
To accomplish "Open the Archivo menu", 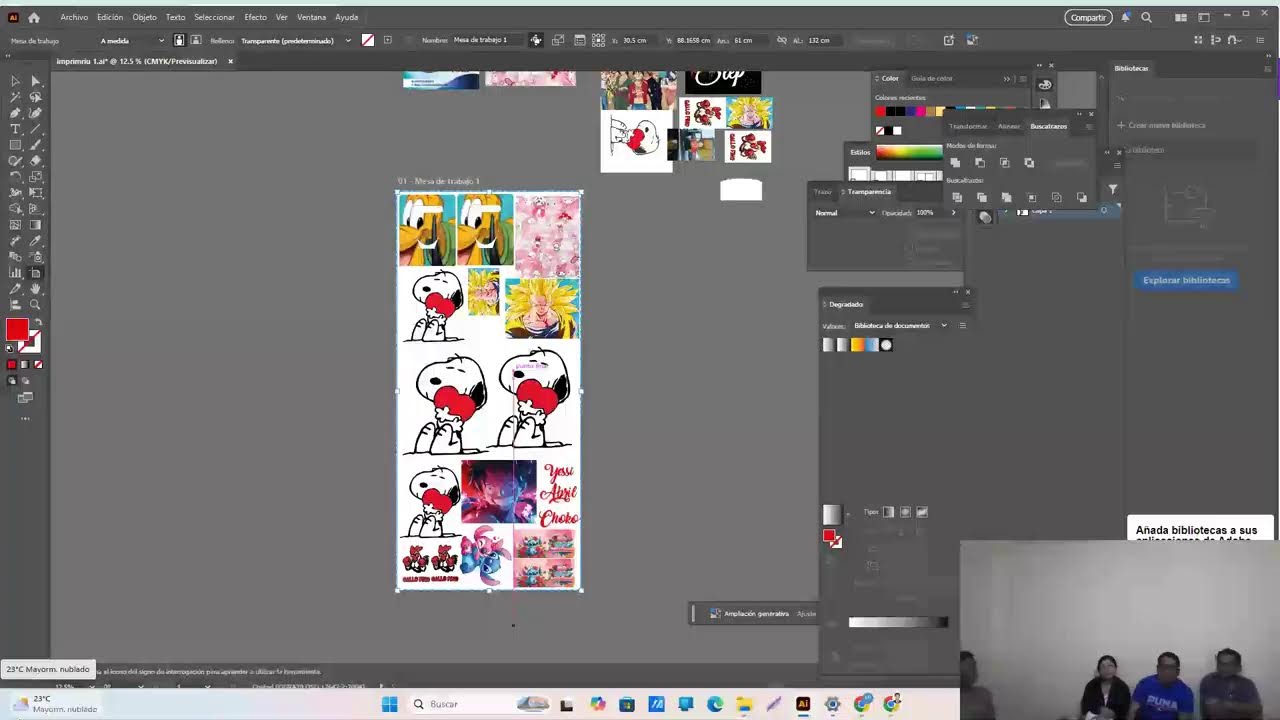I will tap(74, 17).
